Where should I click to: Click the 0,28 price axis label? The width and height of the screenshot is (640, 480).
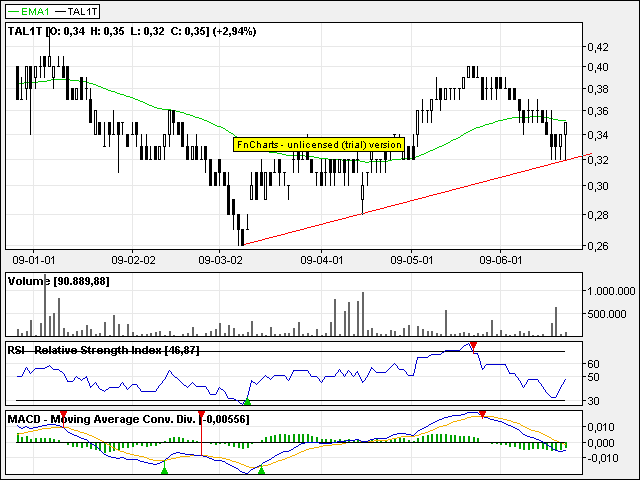(x=598, y=215)
